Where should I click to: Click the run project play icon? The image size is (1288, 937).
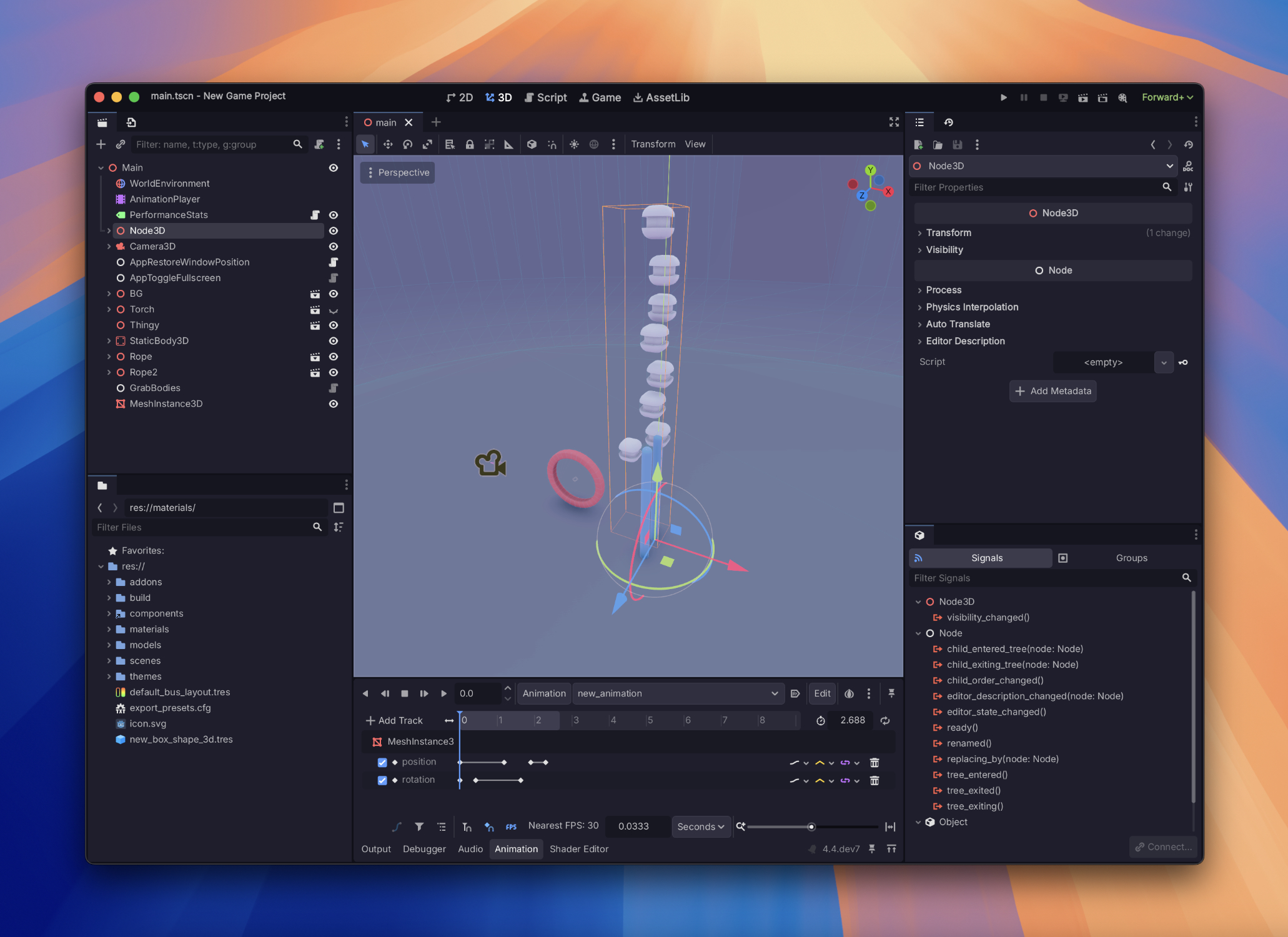tap(1003, 97)
